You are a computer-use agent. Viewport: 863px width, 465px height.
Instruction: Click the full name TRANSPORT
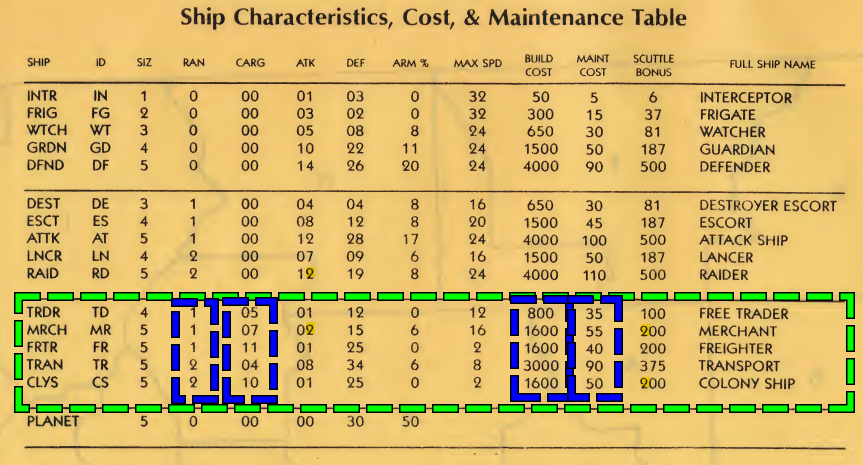tap(740, 366)
